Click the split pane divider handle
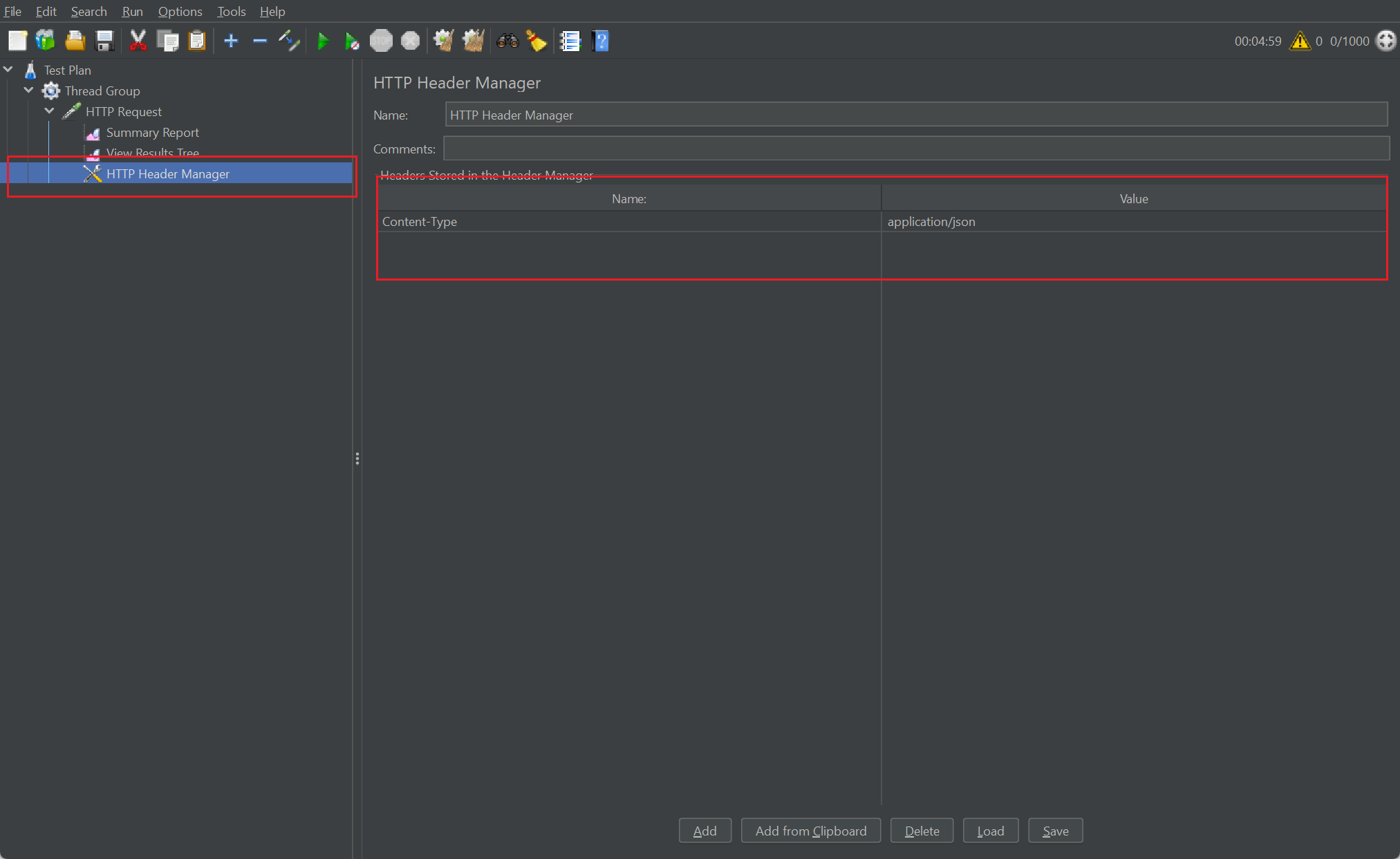 [x=357, y=459]
